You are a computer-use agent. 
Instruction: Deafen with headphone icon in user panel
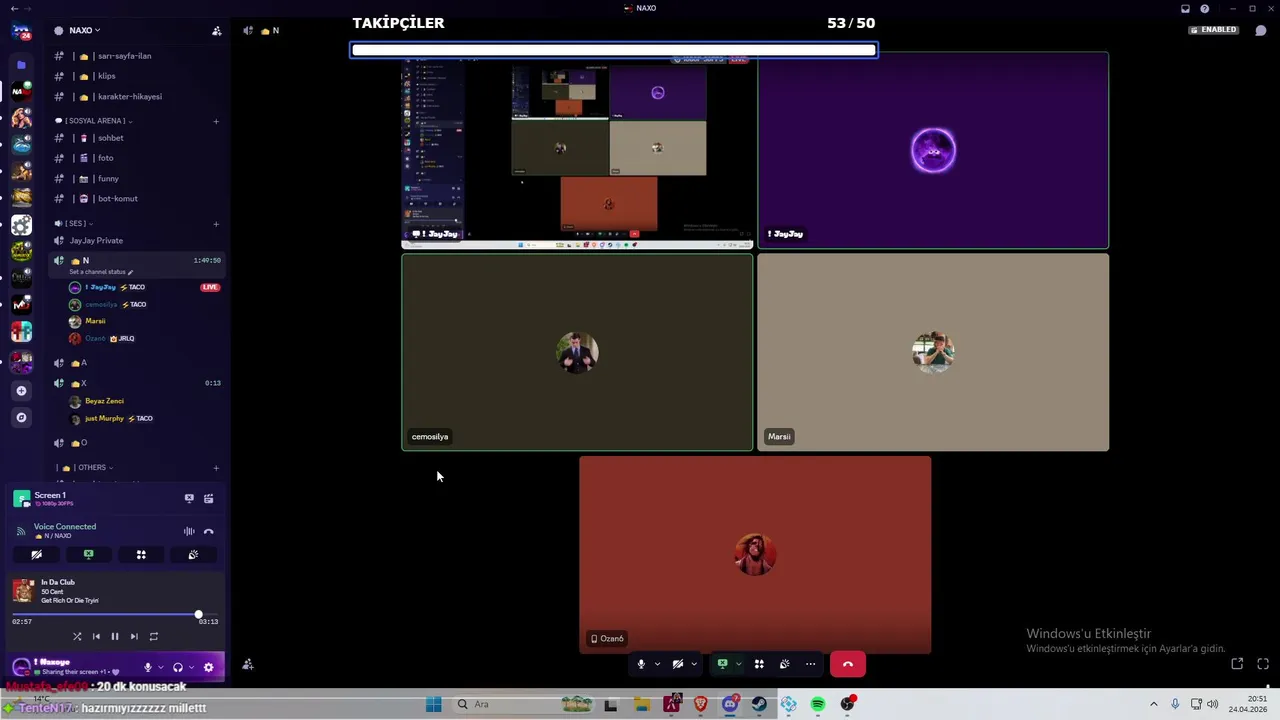[177, 667]
